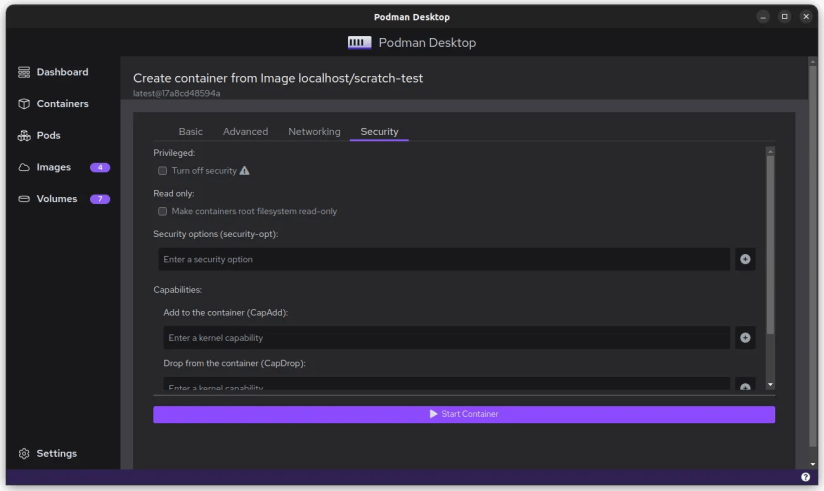Click the warning triangle beside Turn off security
Screen dimensions: 824x491
(x=244, y=171)
